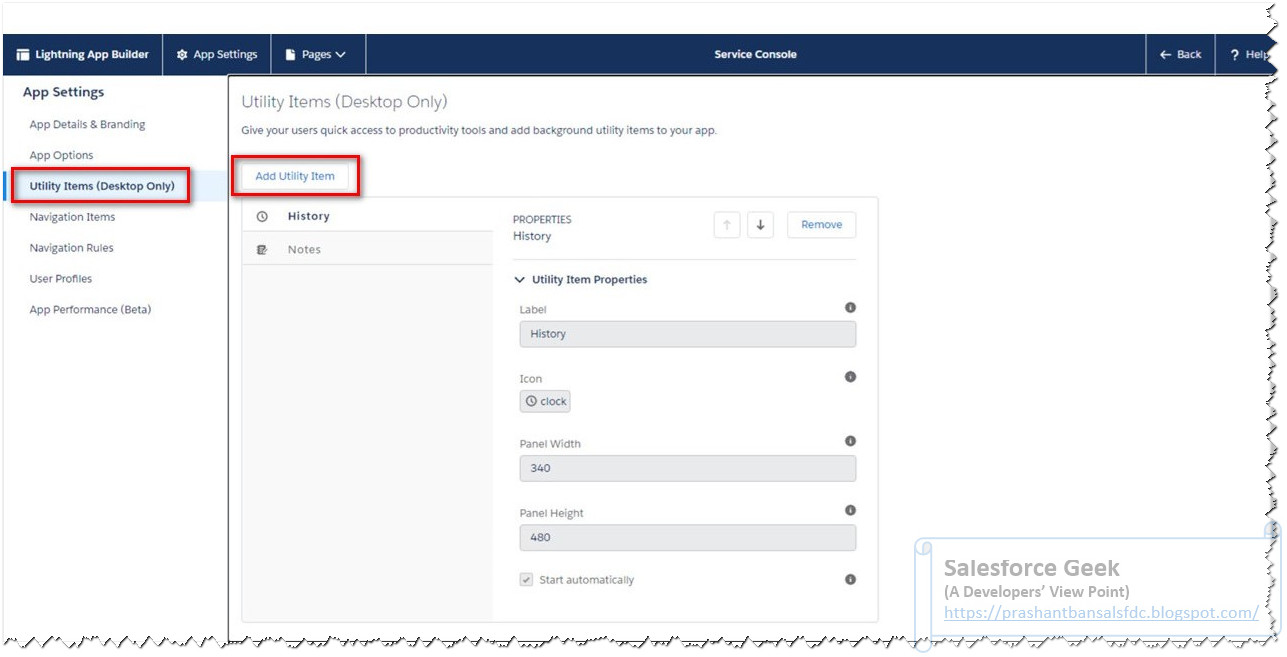
Task: Open the Pages dropdown chevron
Action: pyautogui.click(x=340, y=55)
